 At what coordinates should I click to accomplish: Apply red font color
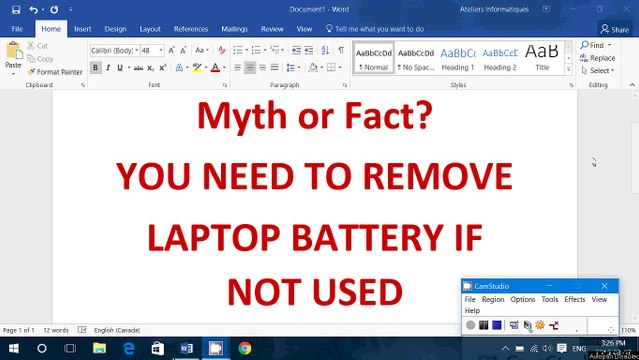[216, 68]
